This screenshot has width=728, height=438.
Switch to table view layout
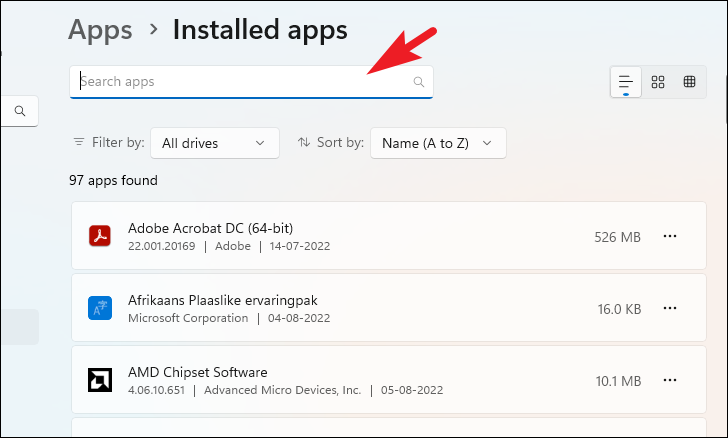(689, 82)
